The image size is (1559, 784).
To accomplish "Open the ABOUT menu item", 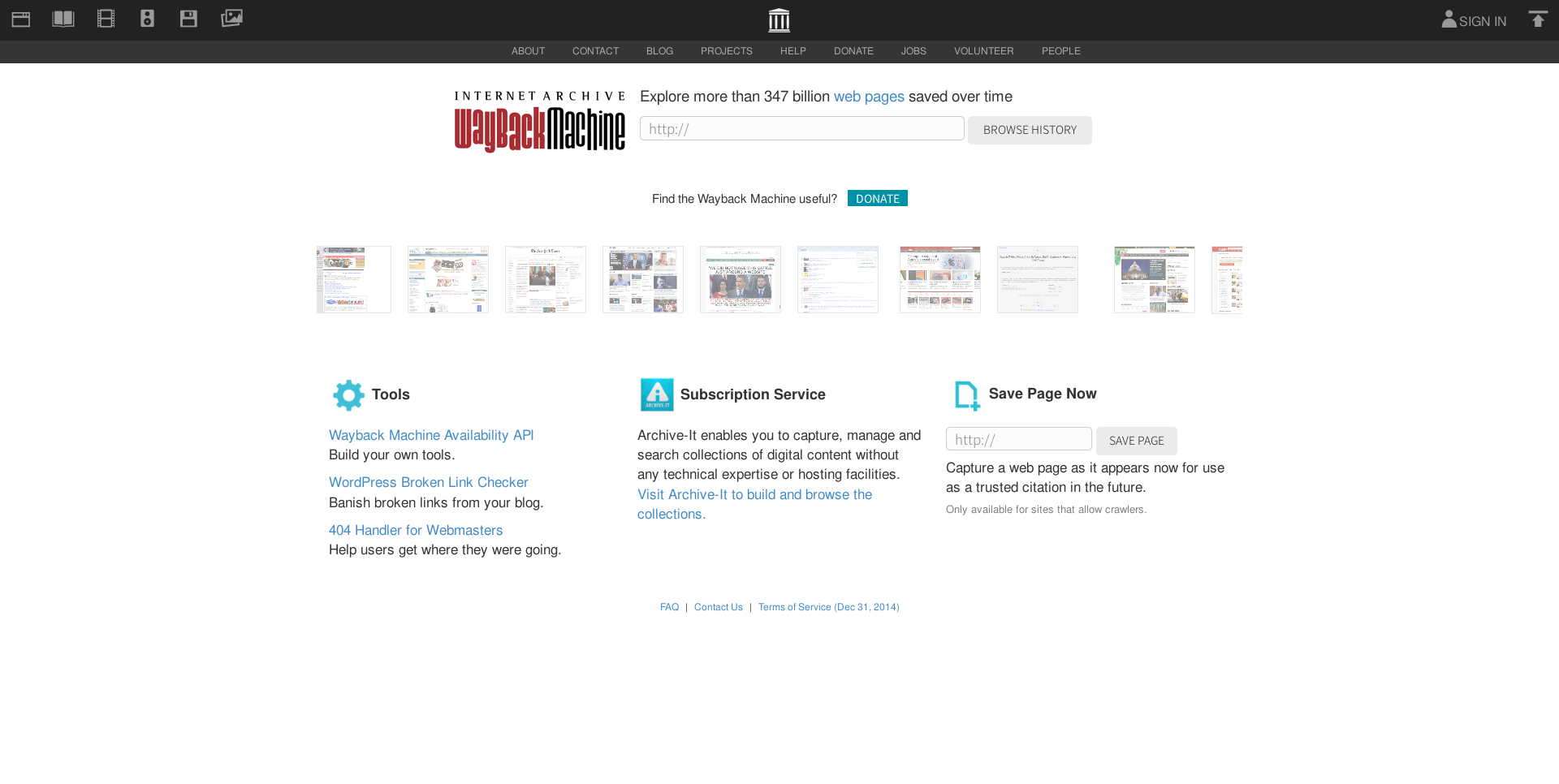I will pyautogui.click(x=528, y=51).
